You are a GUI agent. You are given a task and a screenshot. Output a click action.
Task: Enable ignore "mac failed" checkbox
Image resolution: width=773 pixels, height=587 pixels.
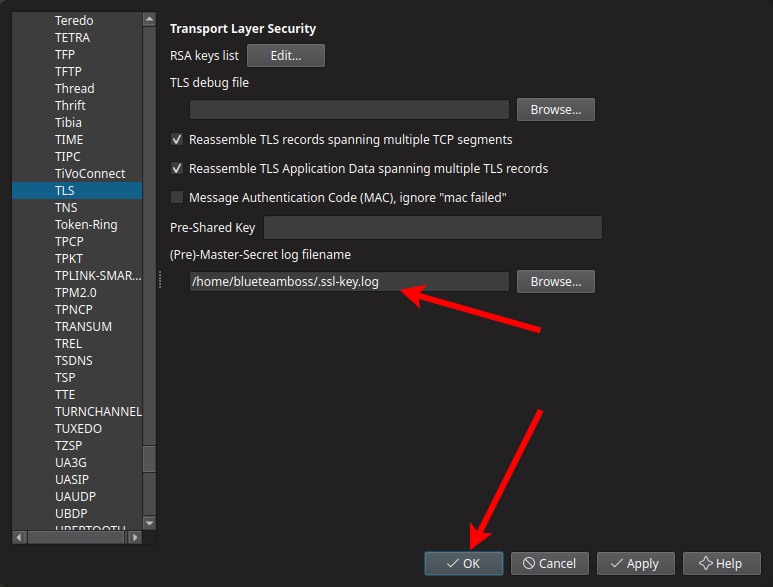point(178,198)
